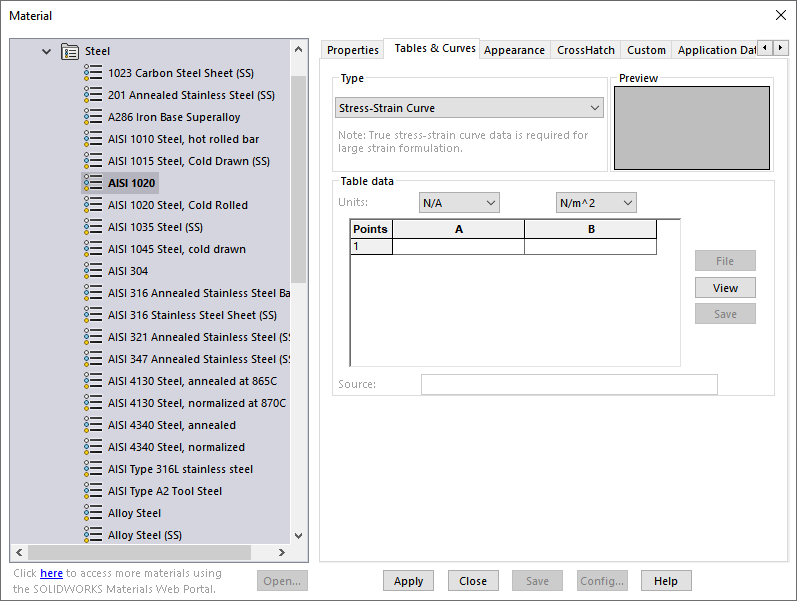This screenshot has width=797, height=601.
Task: Click icon beside AISI 304
Action: tap(93, 271)
